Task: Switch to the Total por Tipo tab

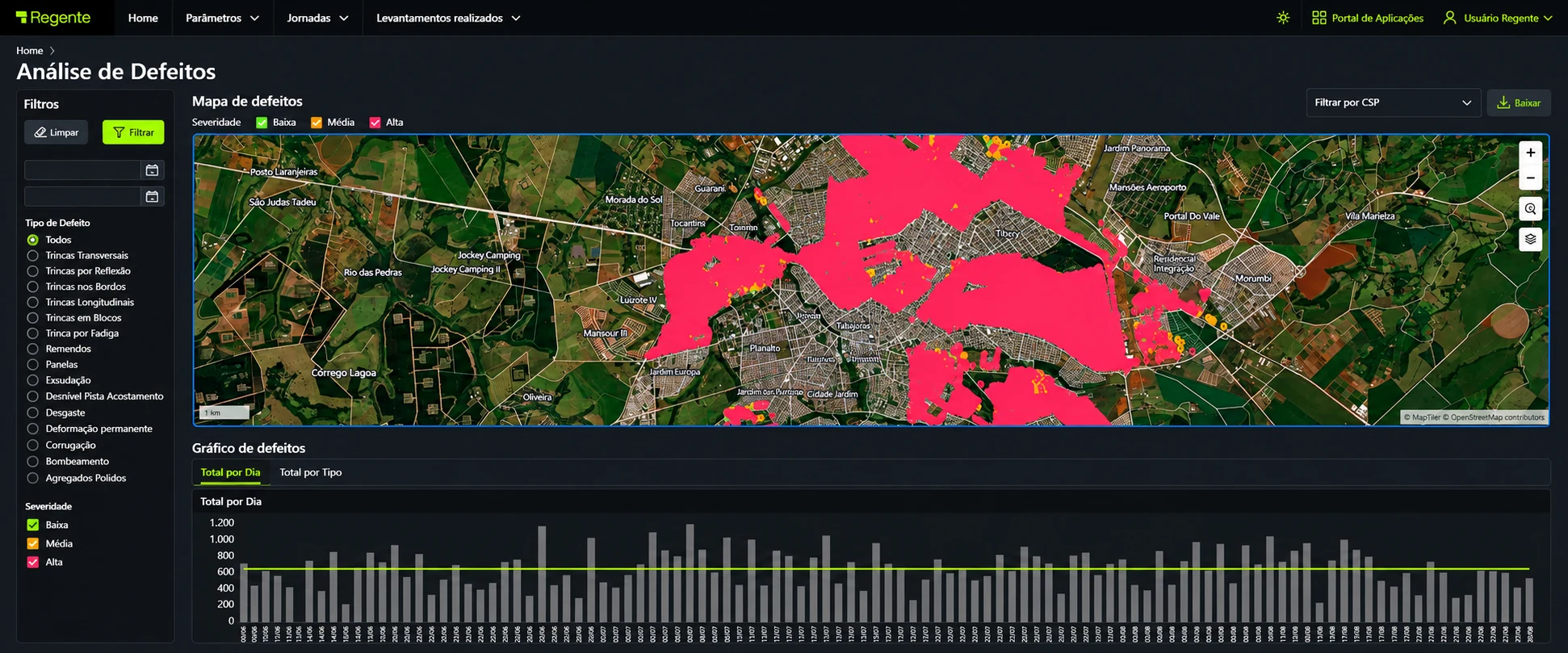Action: [x=311, y=472]
